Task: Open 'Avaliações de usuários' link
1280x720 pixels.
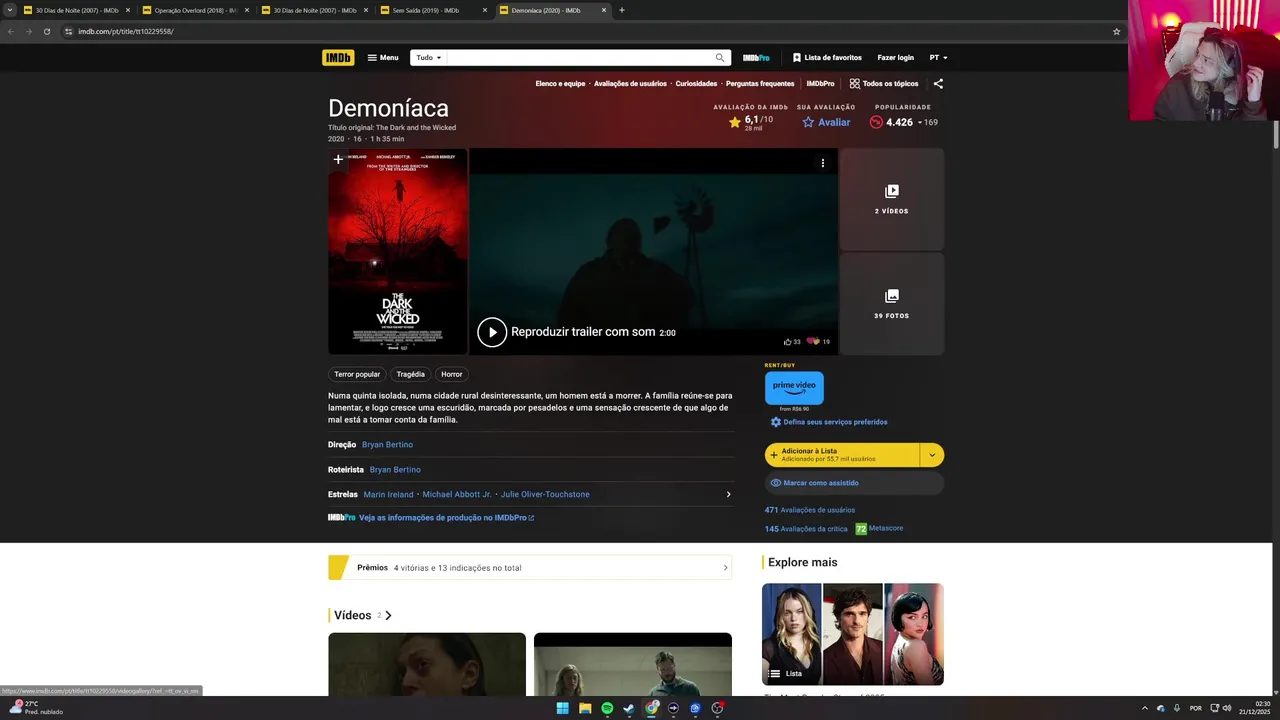Action: pos(630,84)
